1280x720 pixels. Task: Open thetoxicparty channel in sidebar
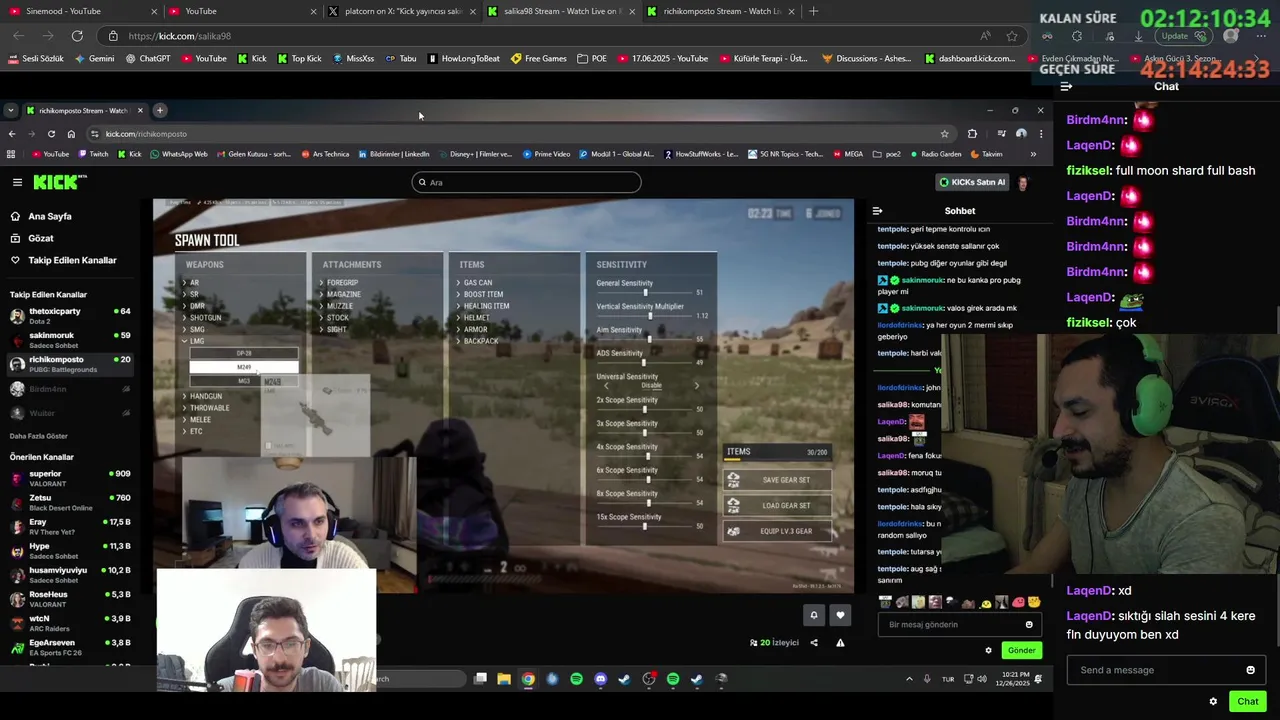tap(70, 315)
